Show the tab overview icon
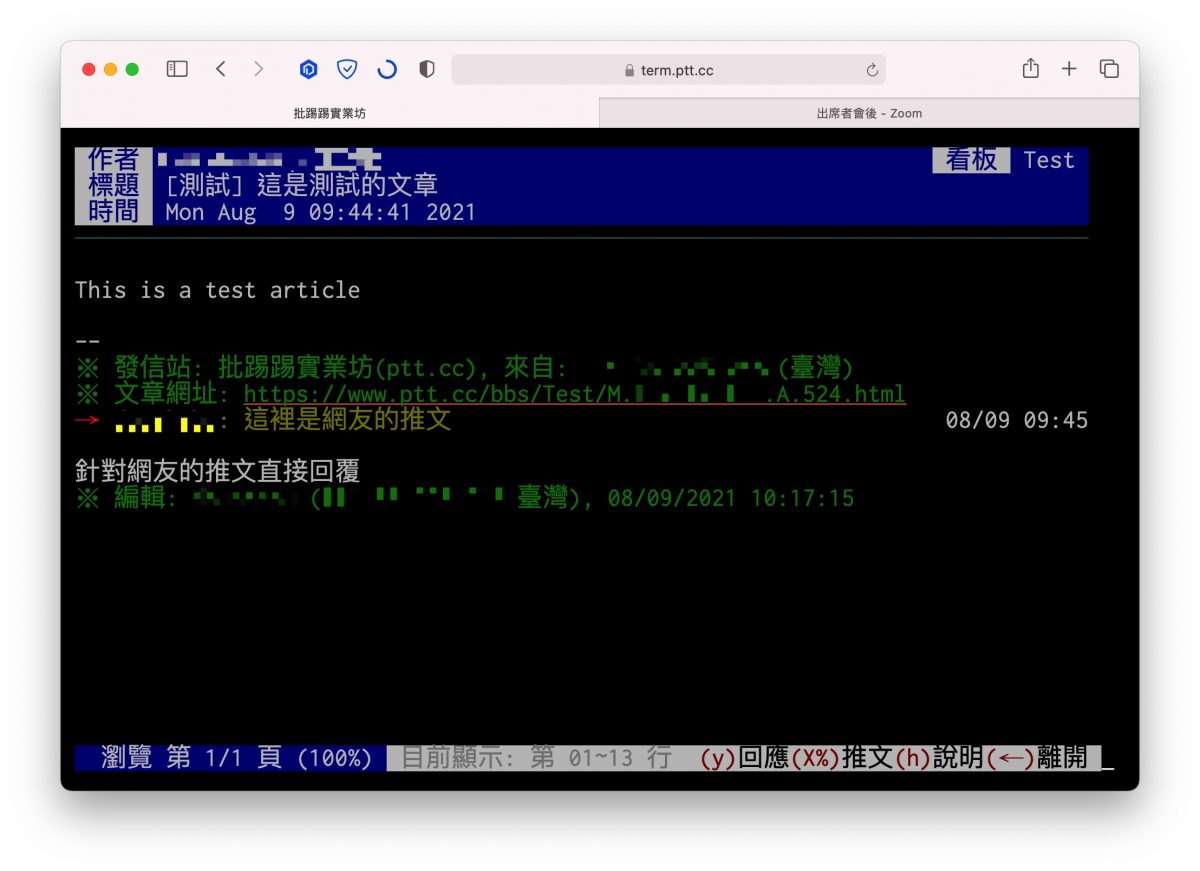Viewport: 1200px width, 871px height. point(1109,69)
